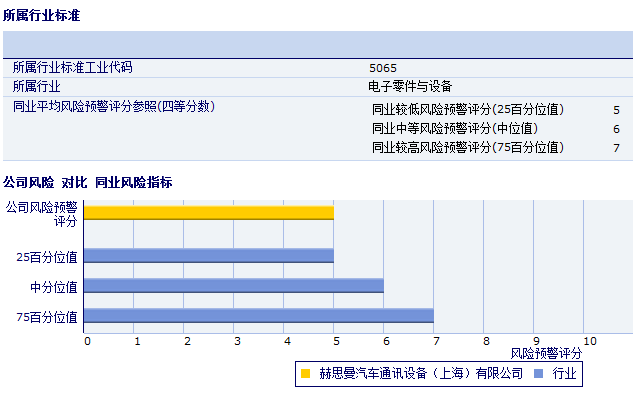Click the legend label 赫思曼汽车通讯设备（上海）有限公司

tap(421, 373)
